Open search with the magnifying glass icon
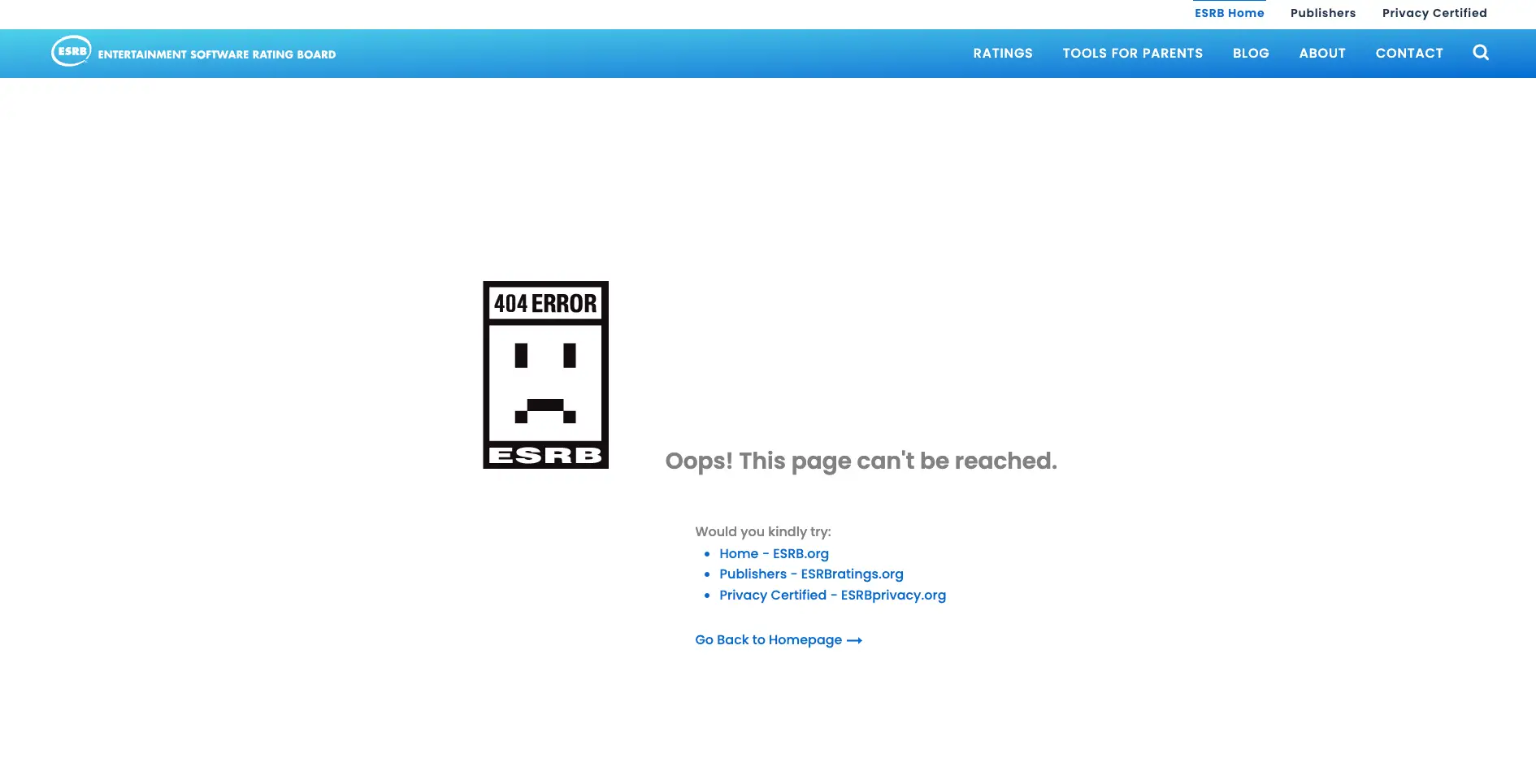 click(1481, 53)
